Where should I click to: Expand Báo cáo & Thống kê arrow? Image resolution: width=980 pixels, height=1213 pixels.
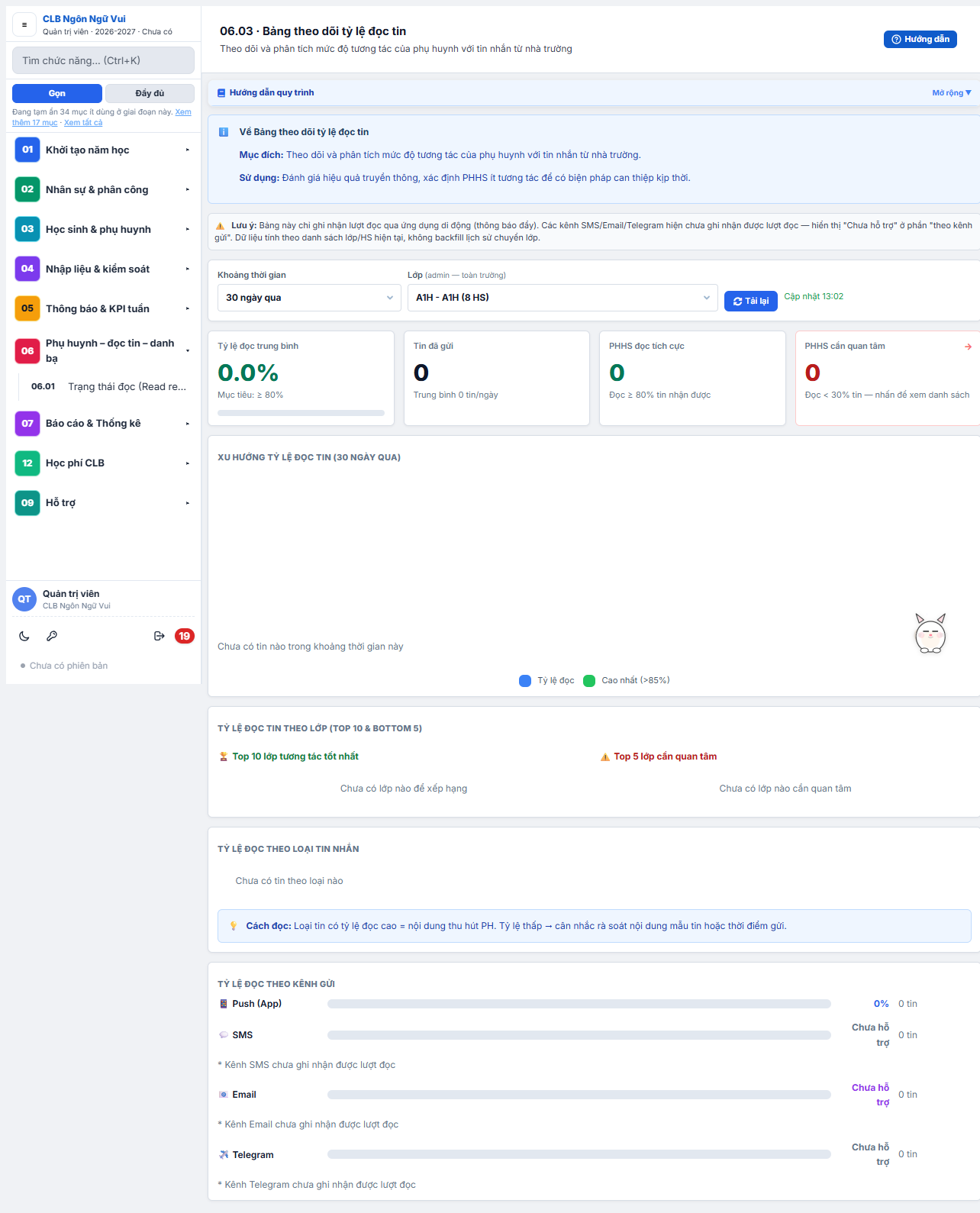pos(187,423)
